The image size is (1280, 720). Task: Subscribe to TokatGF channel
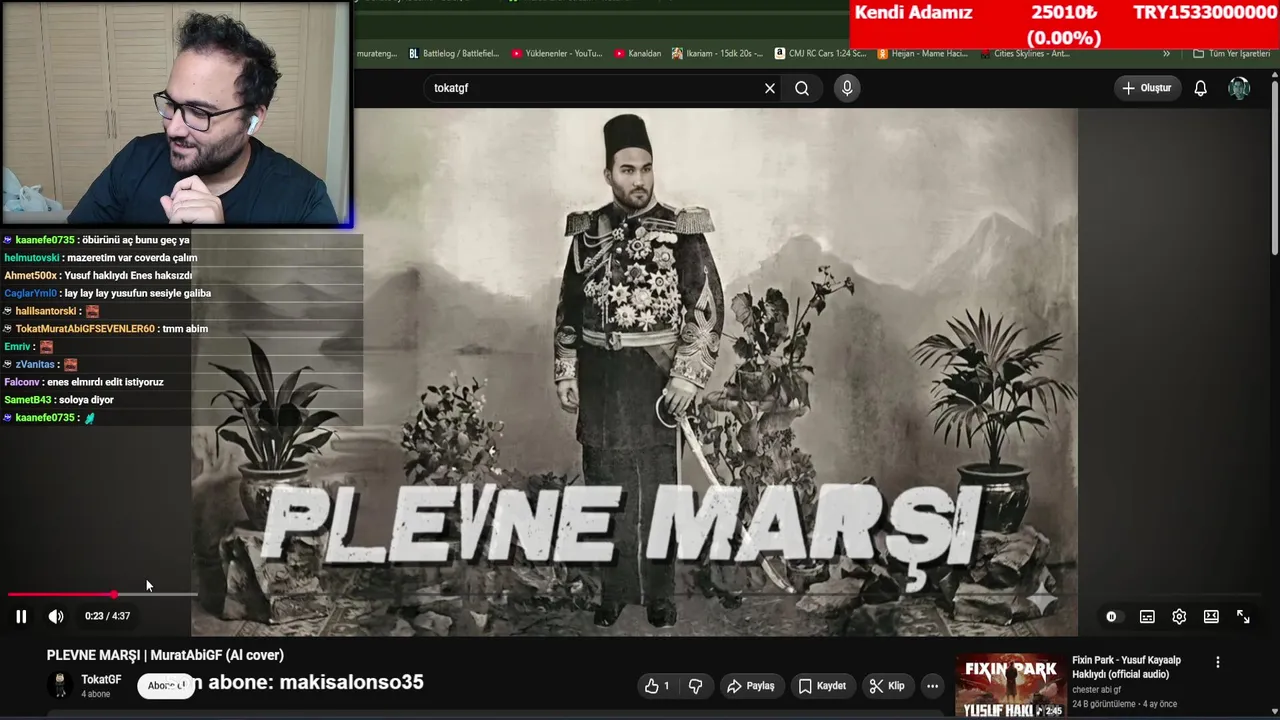(166, 685)
